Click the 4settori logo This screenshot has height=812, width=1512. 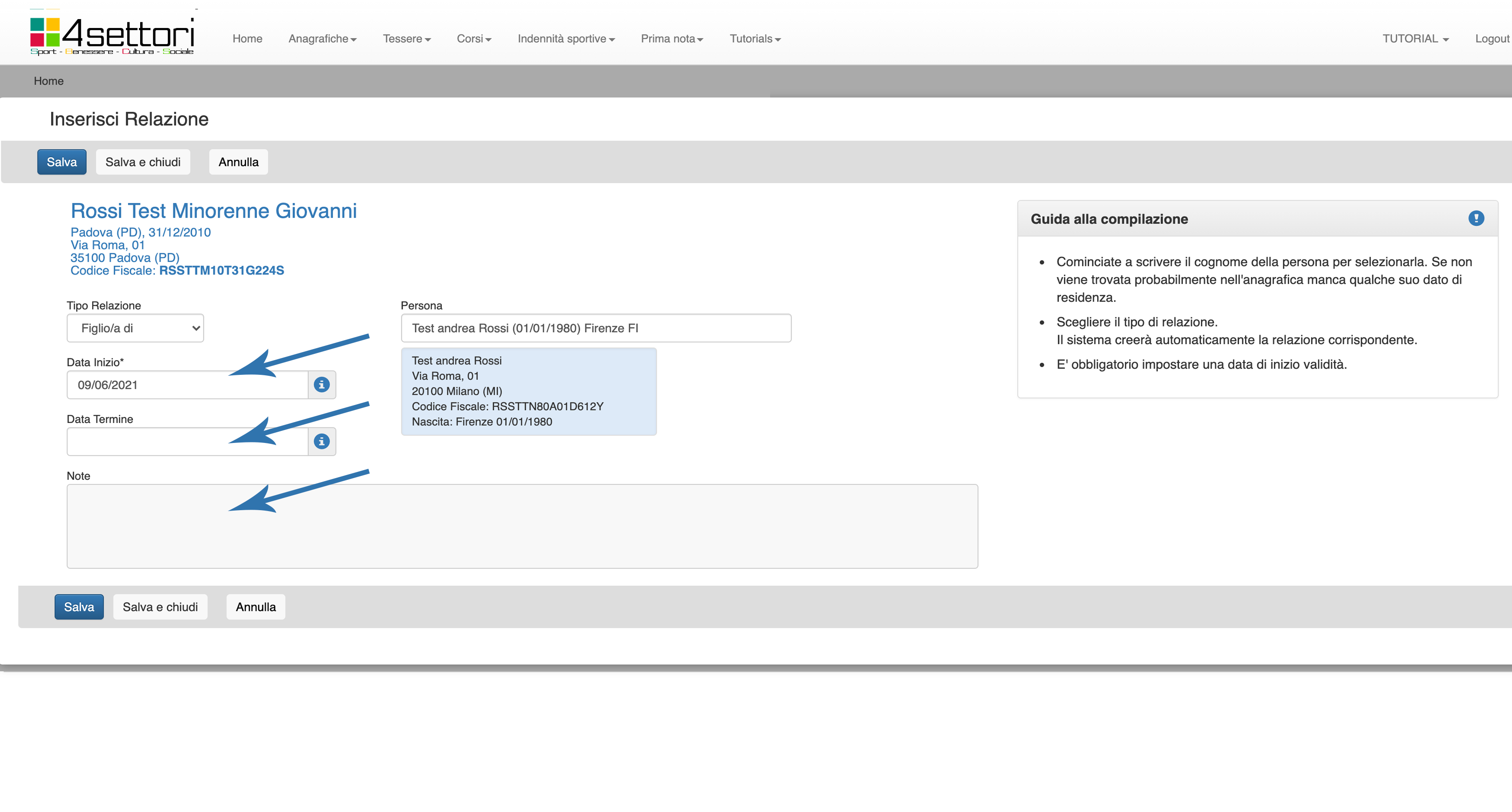click(112, 35)
